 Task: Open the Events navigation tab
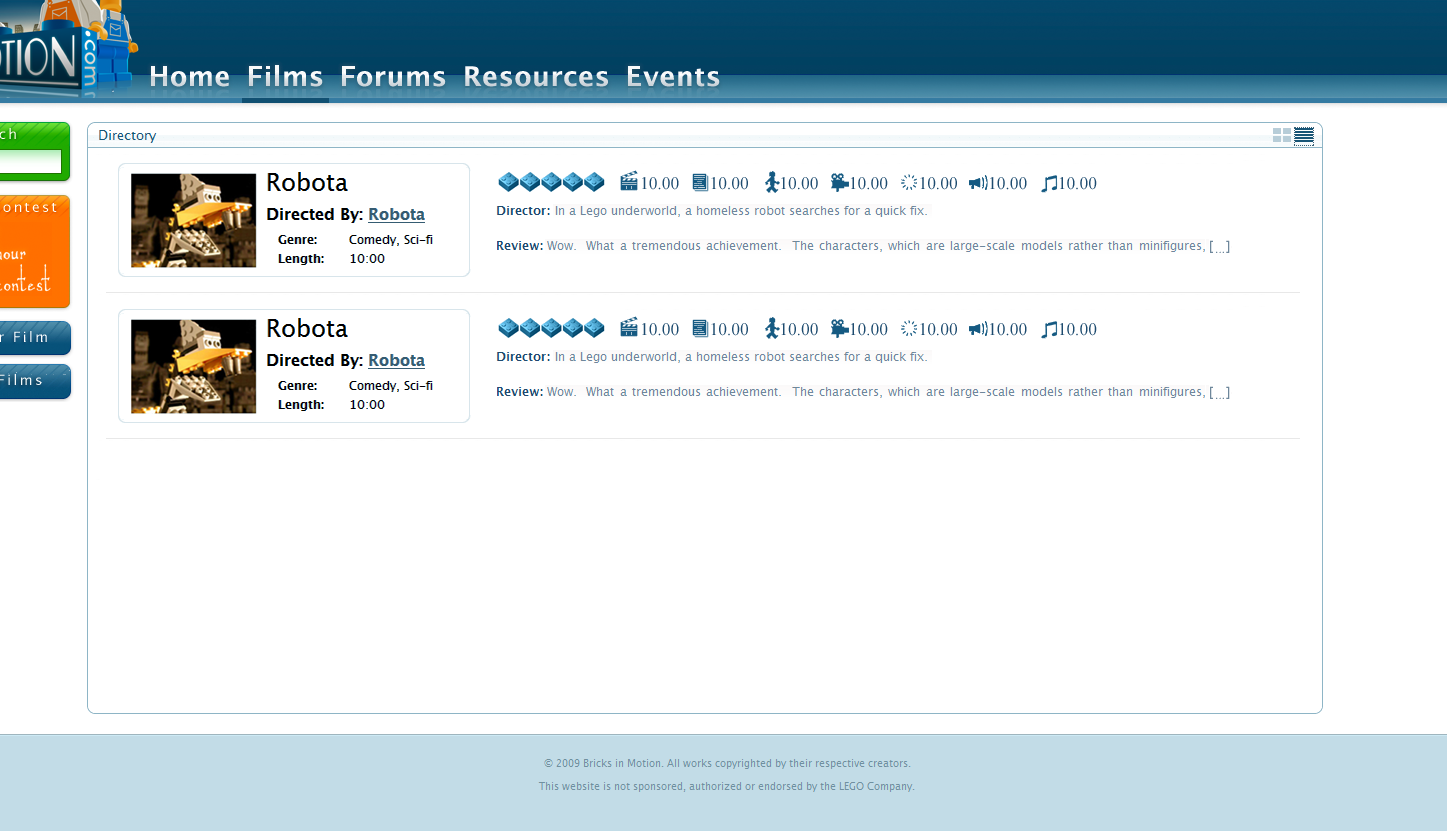tap(673, 77)
